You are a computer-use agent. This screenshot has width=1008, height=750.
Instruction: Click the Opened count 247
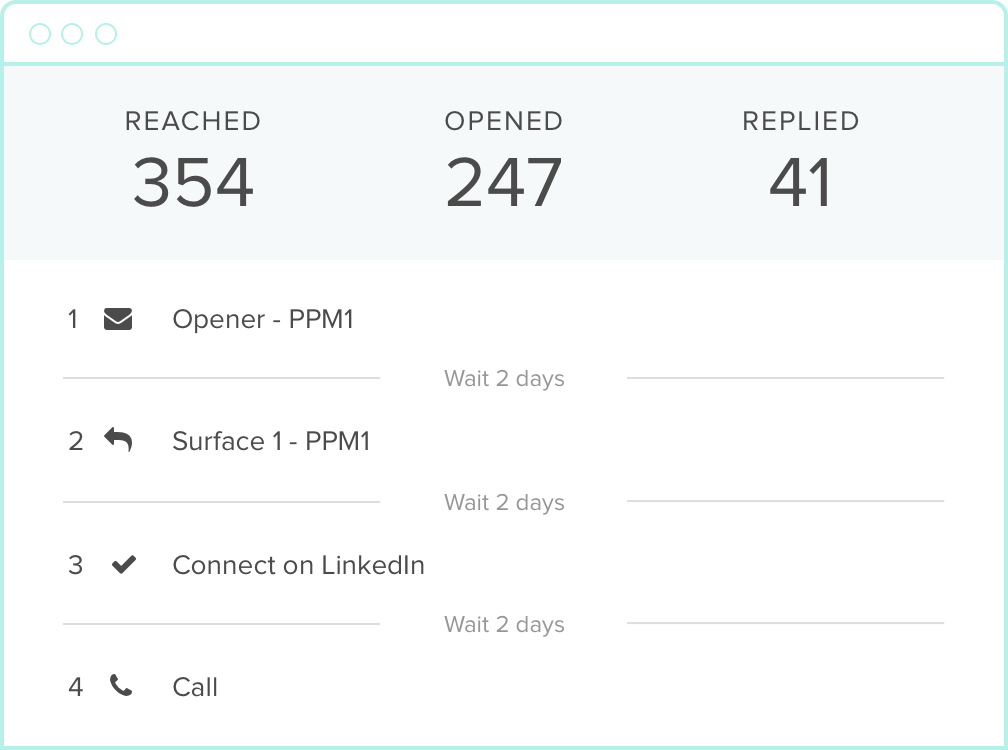(504, 183)
